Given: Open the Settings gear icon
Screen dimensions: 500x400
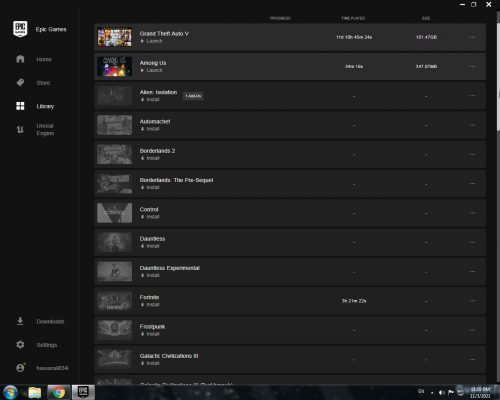Looking at the screenshot, I should 20,345.
